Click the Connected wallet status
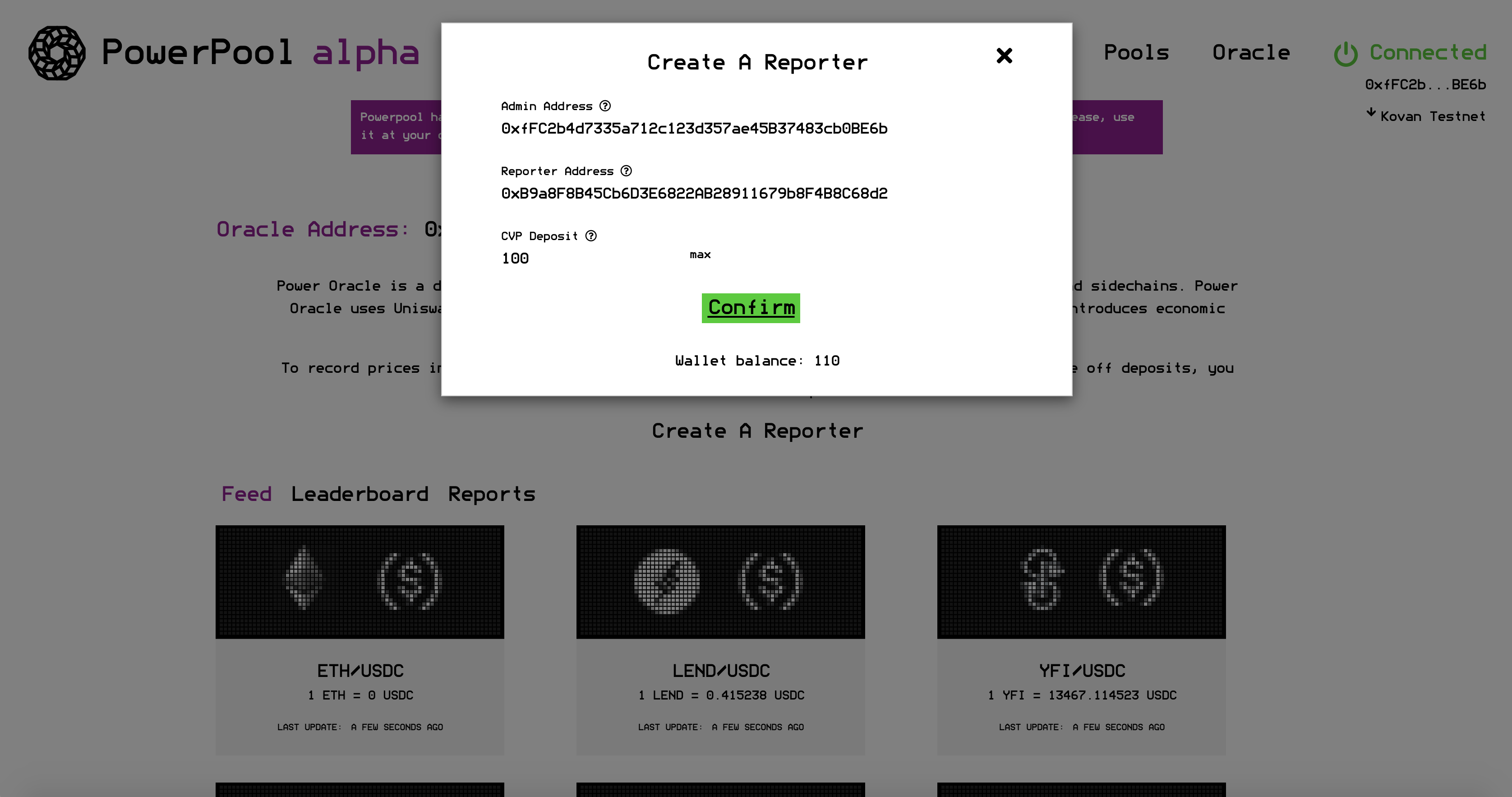Image resolution: width=1512 pixels, height=797 pixels. coord(1428,53)
